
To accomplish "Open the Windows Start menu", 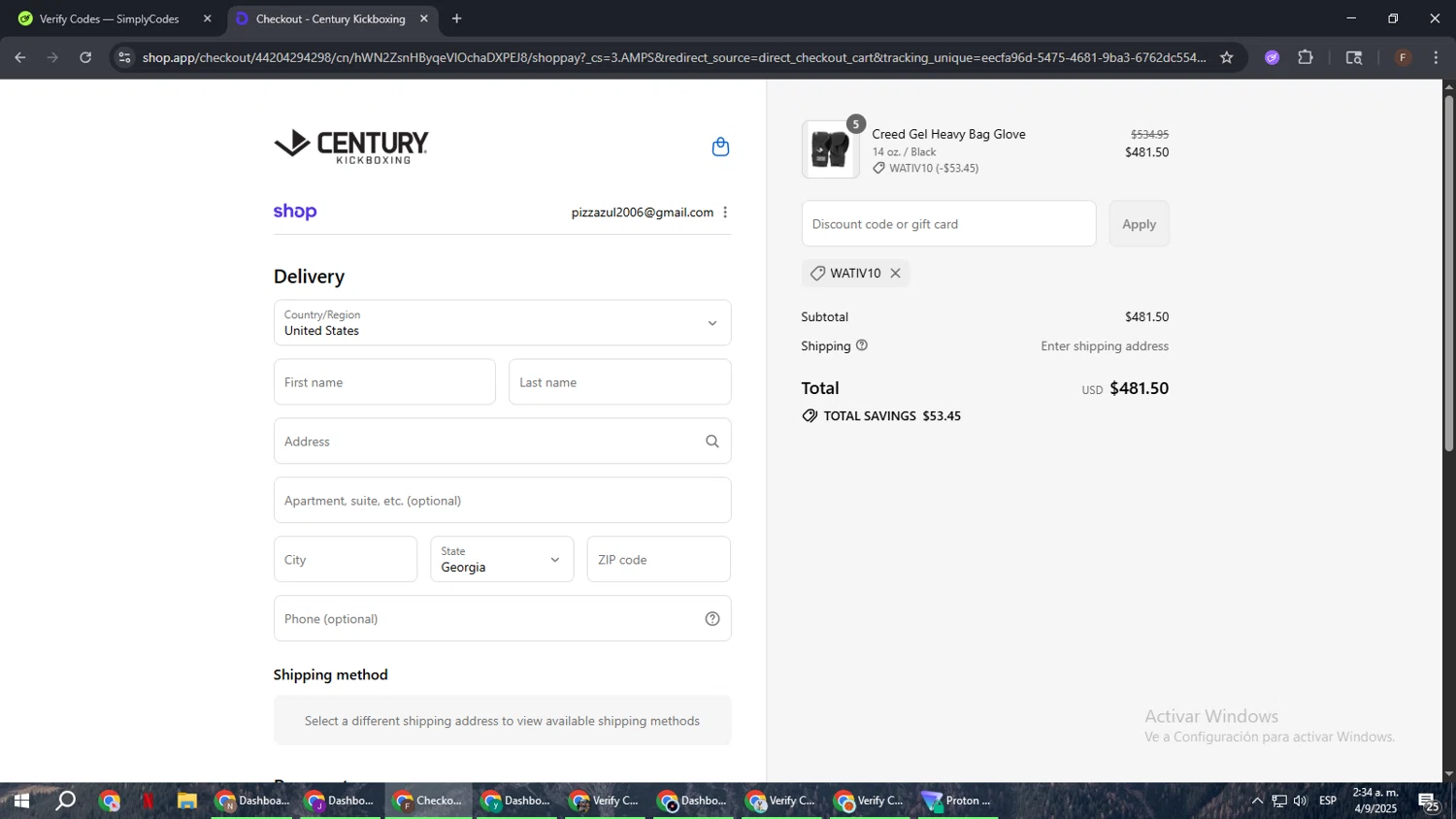I will tap(20, 801).
